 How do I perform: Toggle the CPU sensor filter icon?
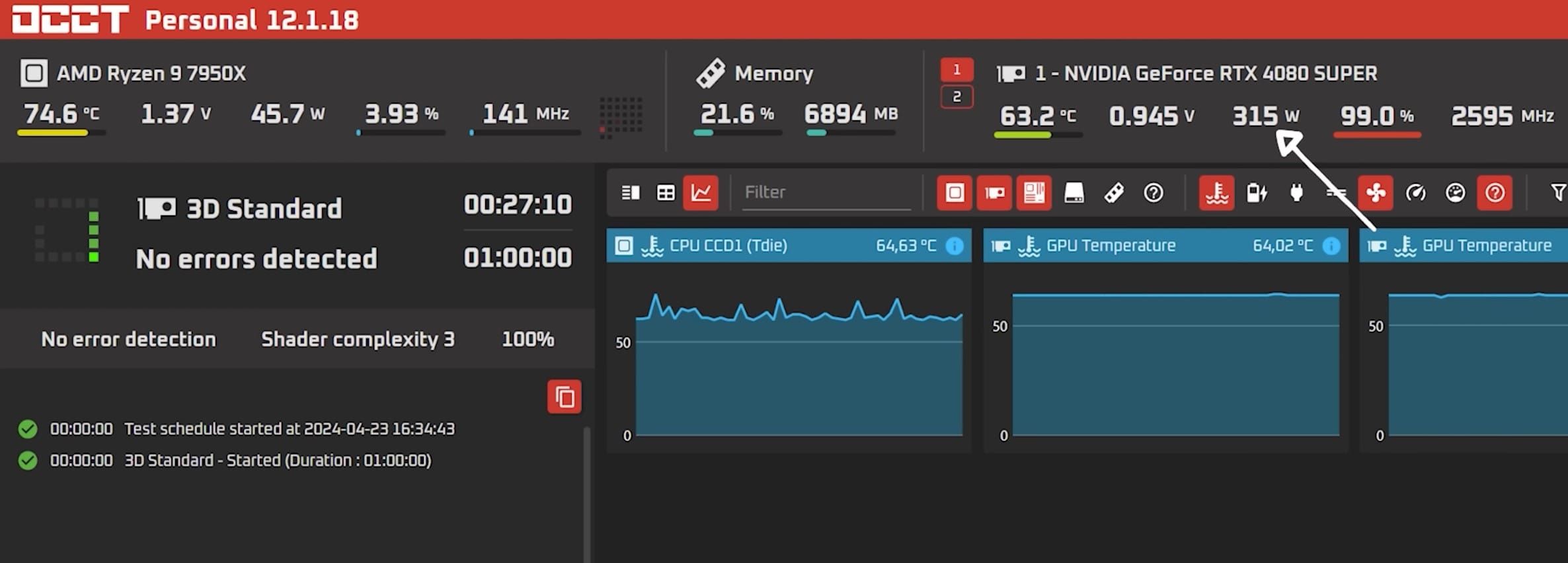955,193
